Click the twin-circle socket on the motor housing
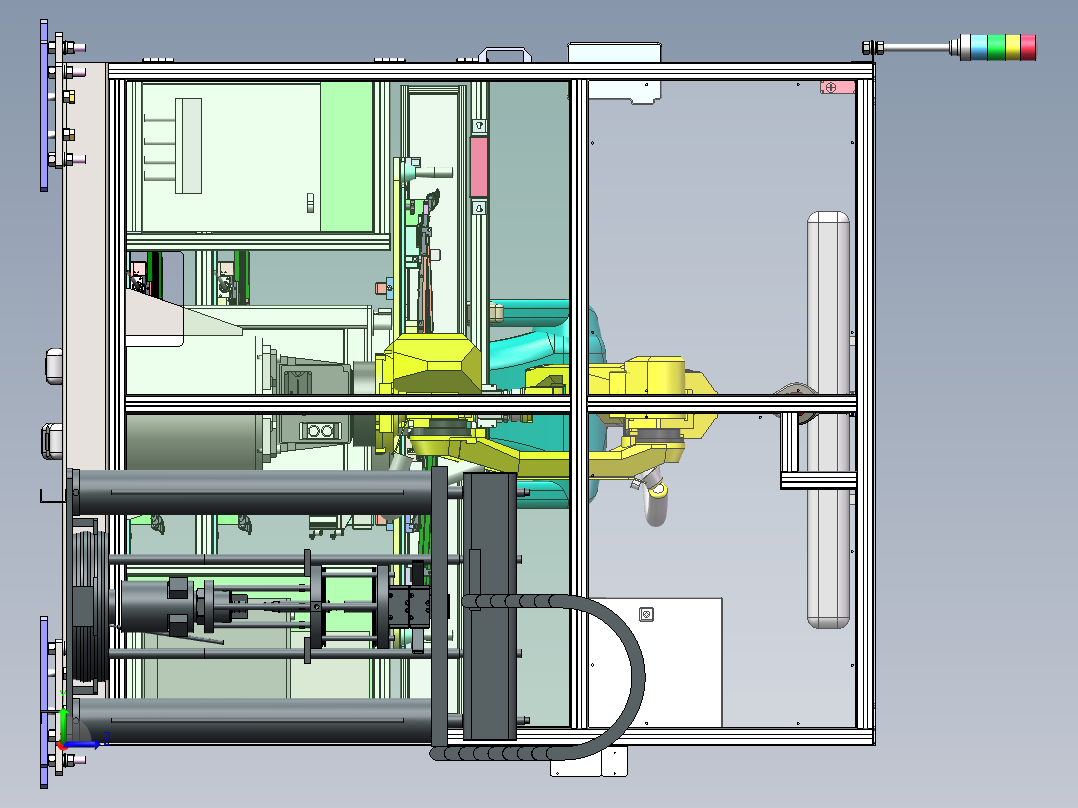 coord(320,431)
